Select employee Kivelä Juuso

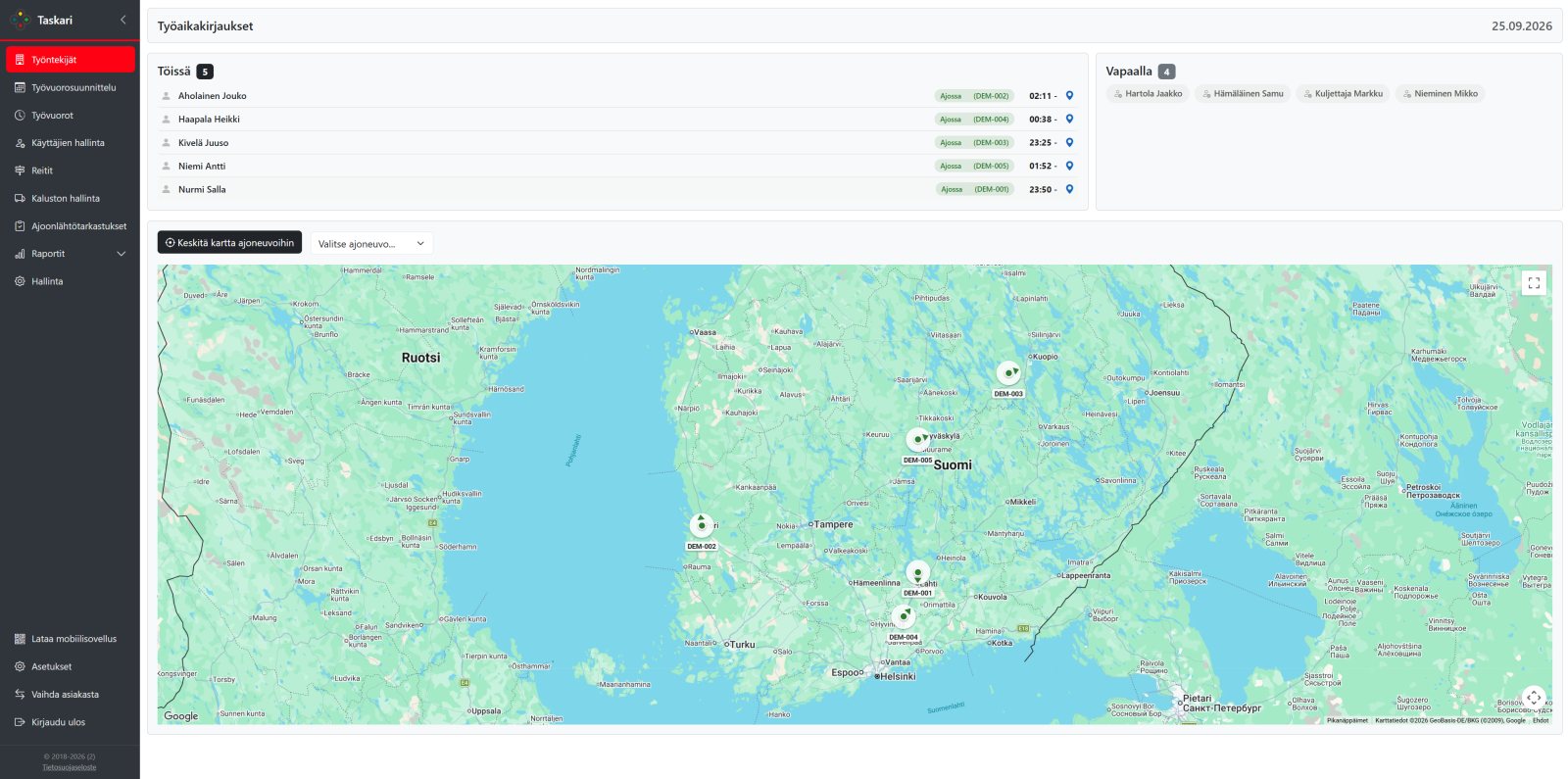coord(203,143)
